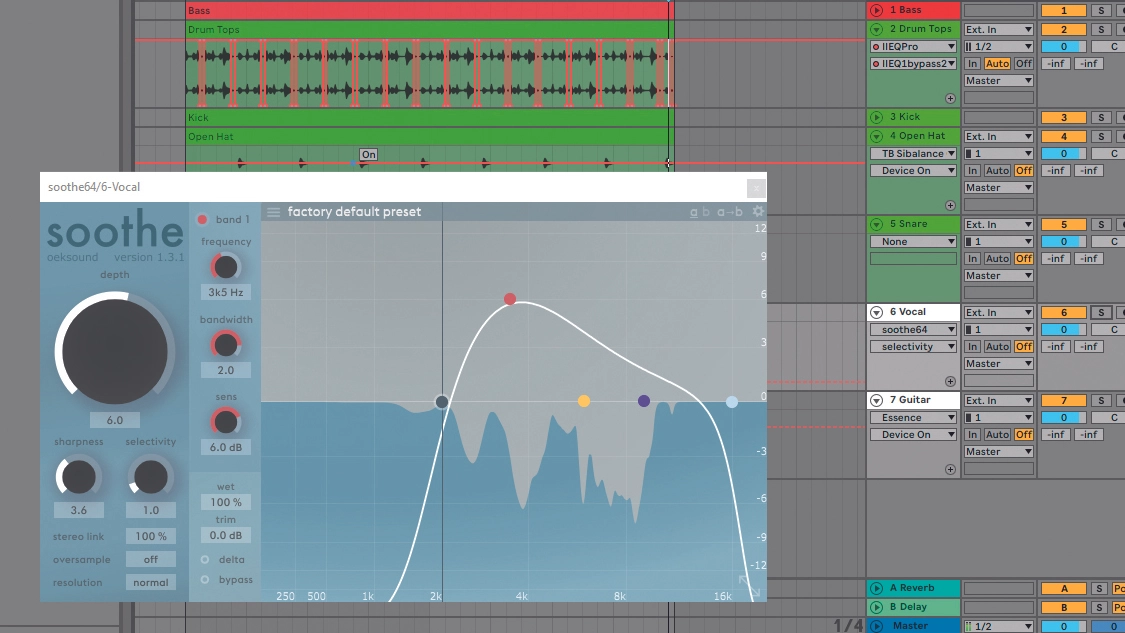Click the stereo link 100 % field

coord(151,536)
